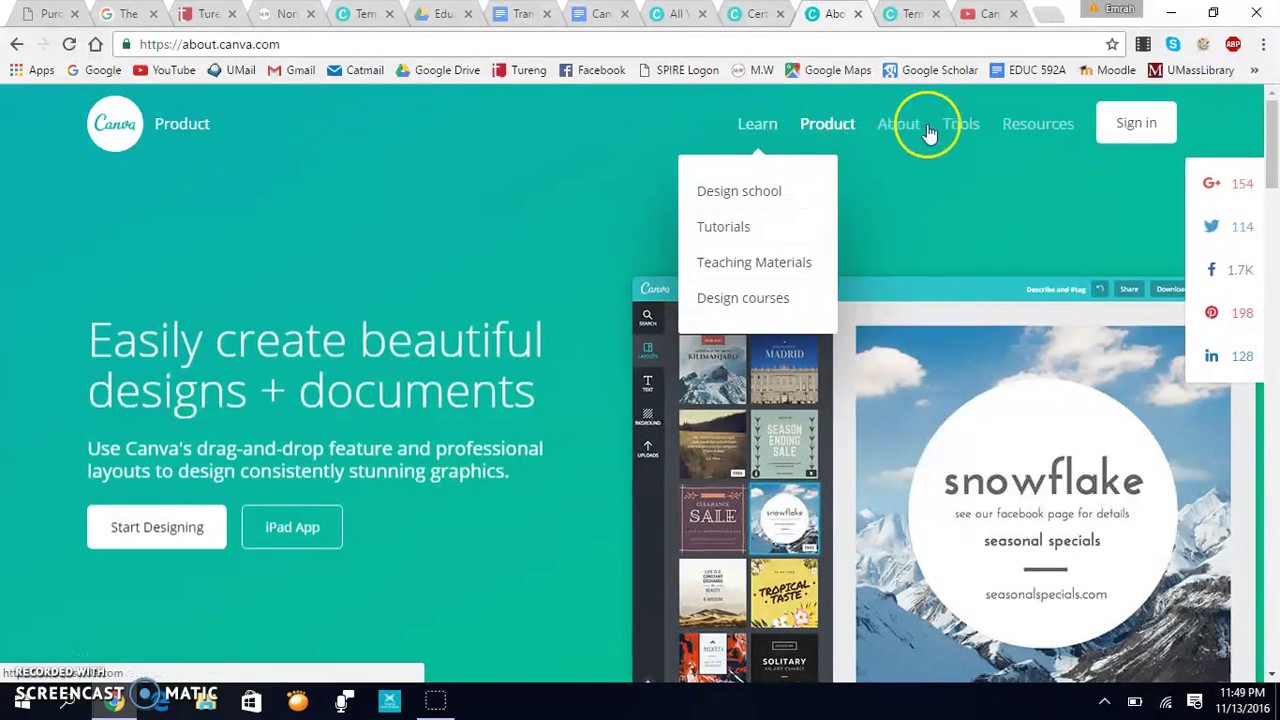Open the YouTube bookmark
Screen dimensions: 1280x720
coord(164,70)
